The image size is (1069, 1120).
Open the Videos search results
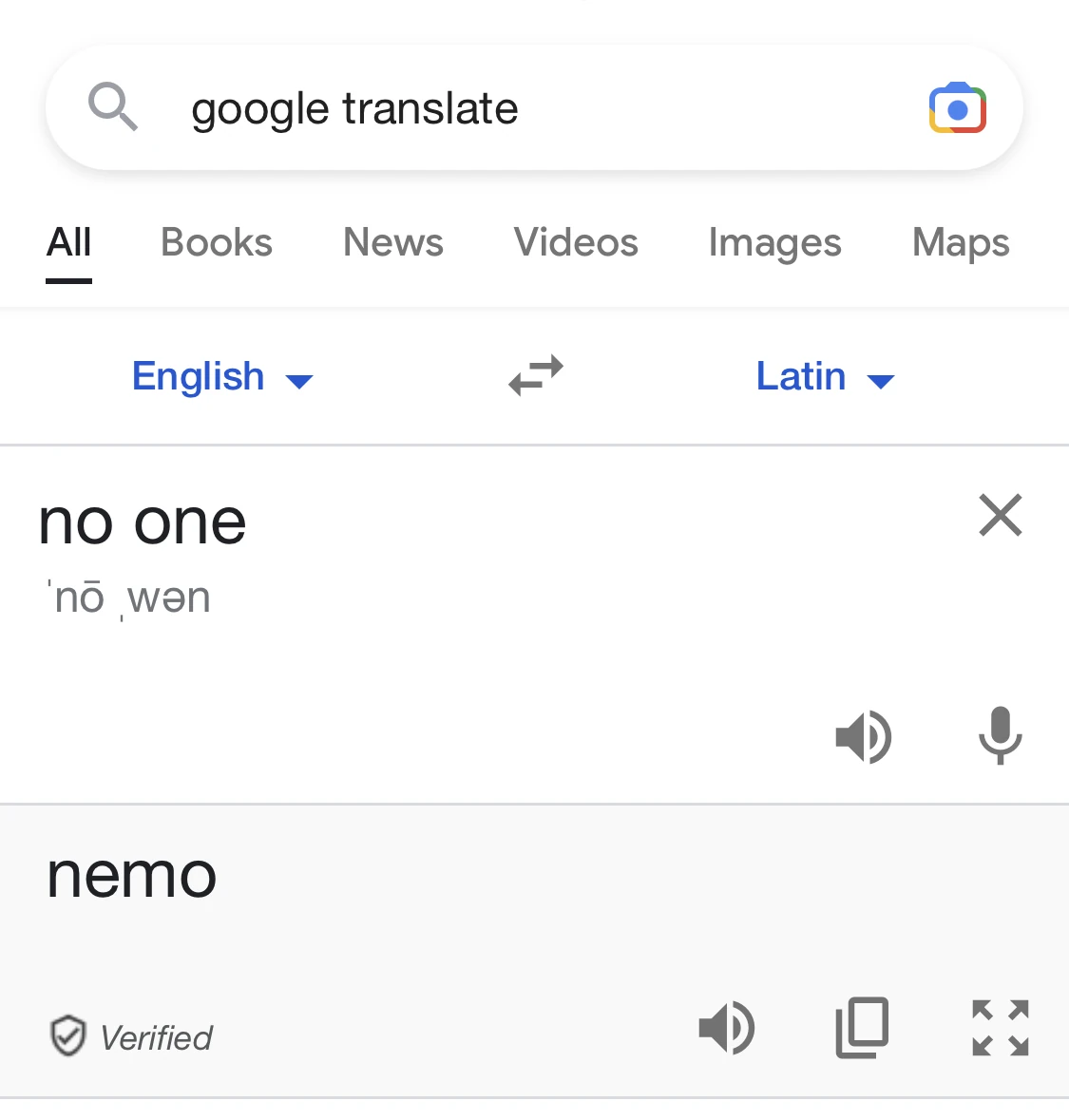coord(575,243)
